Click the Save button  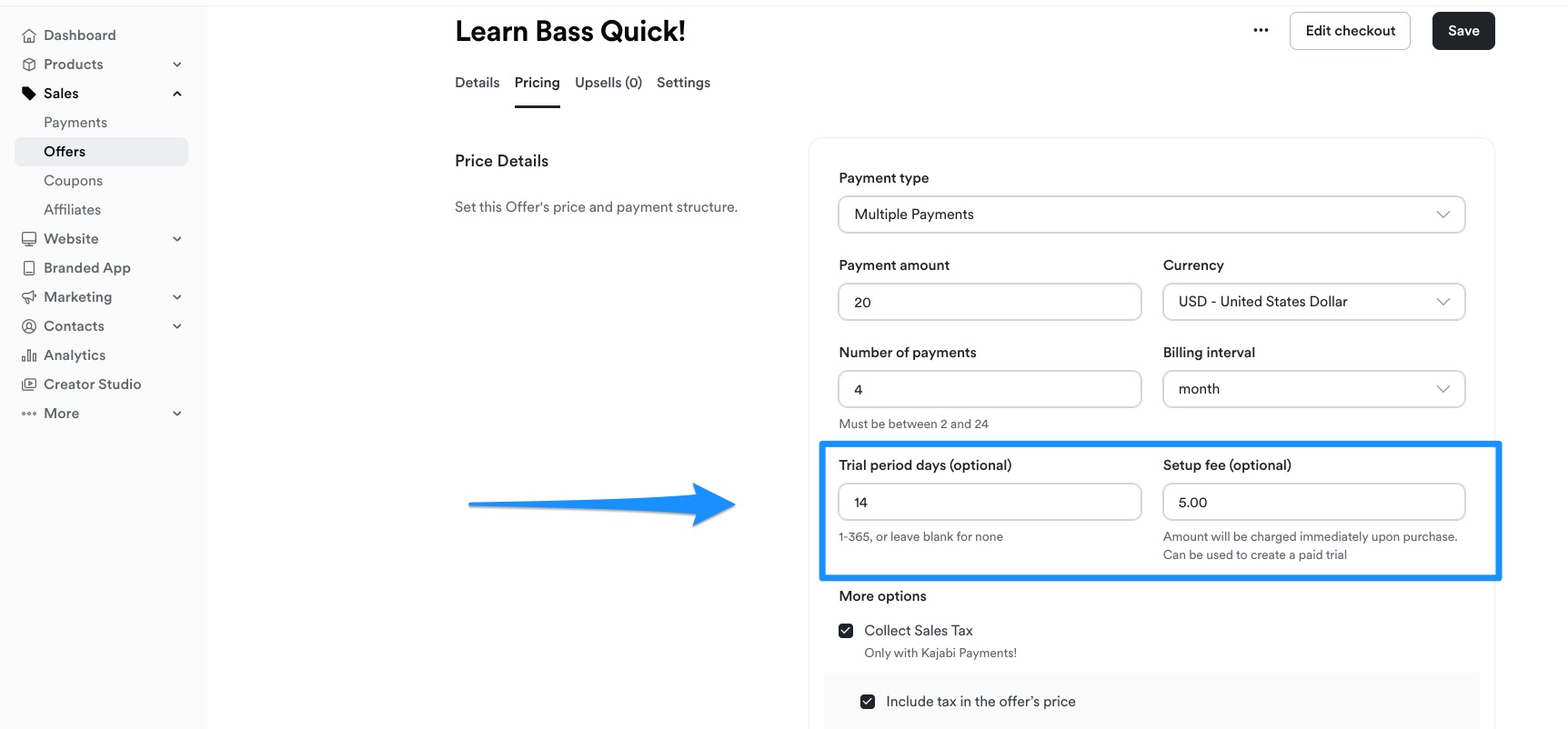[1463, 31]
